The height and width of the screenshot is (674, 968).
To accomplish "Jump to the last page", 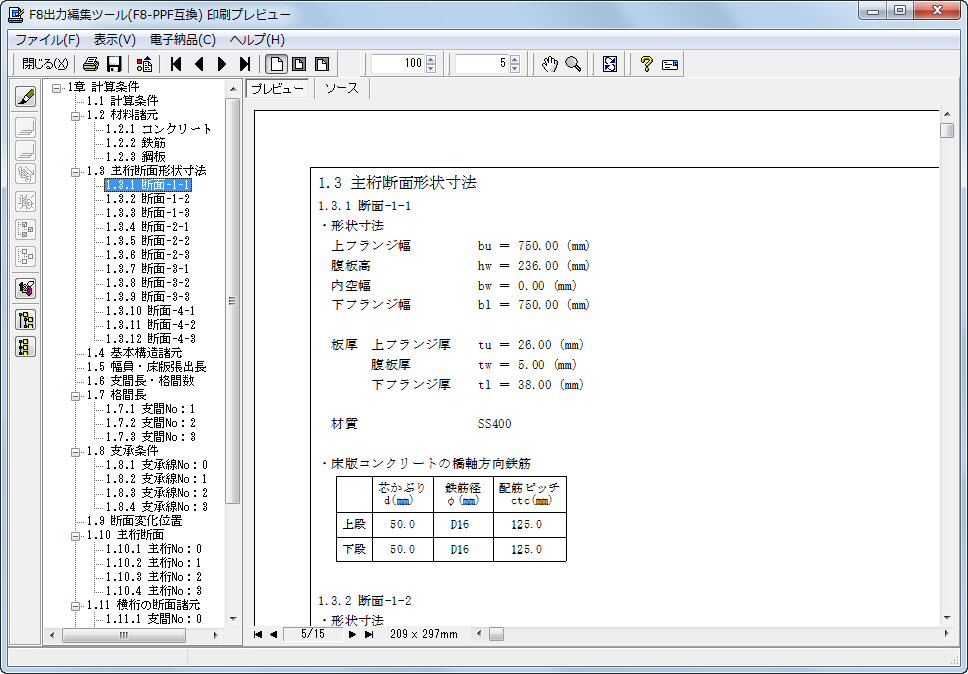I will [x=245, y=64].
